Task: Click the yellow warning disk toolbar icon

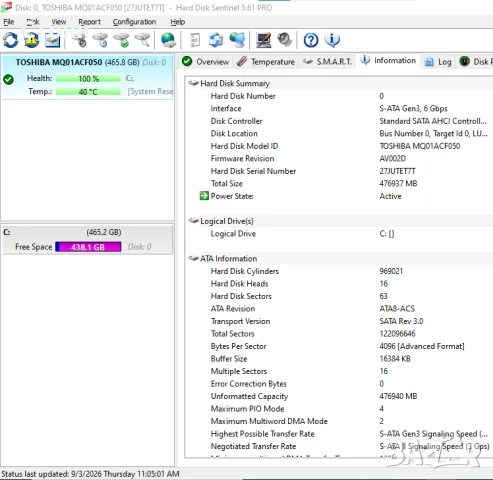Action: click(x=32, y=40)
